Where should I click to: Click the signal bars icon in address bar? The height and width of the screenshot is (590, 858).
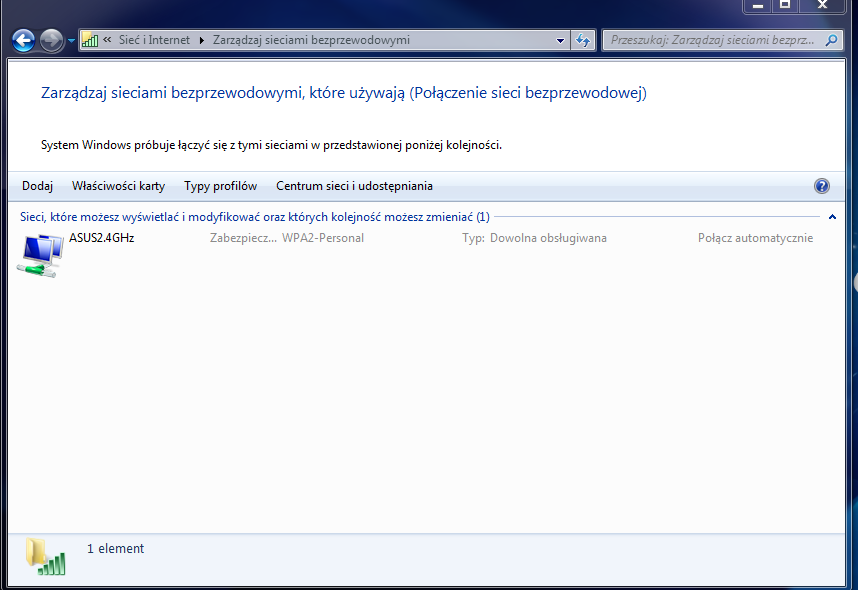90,40
